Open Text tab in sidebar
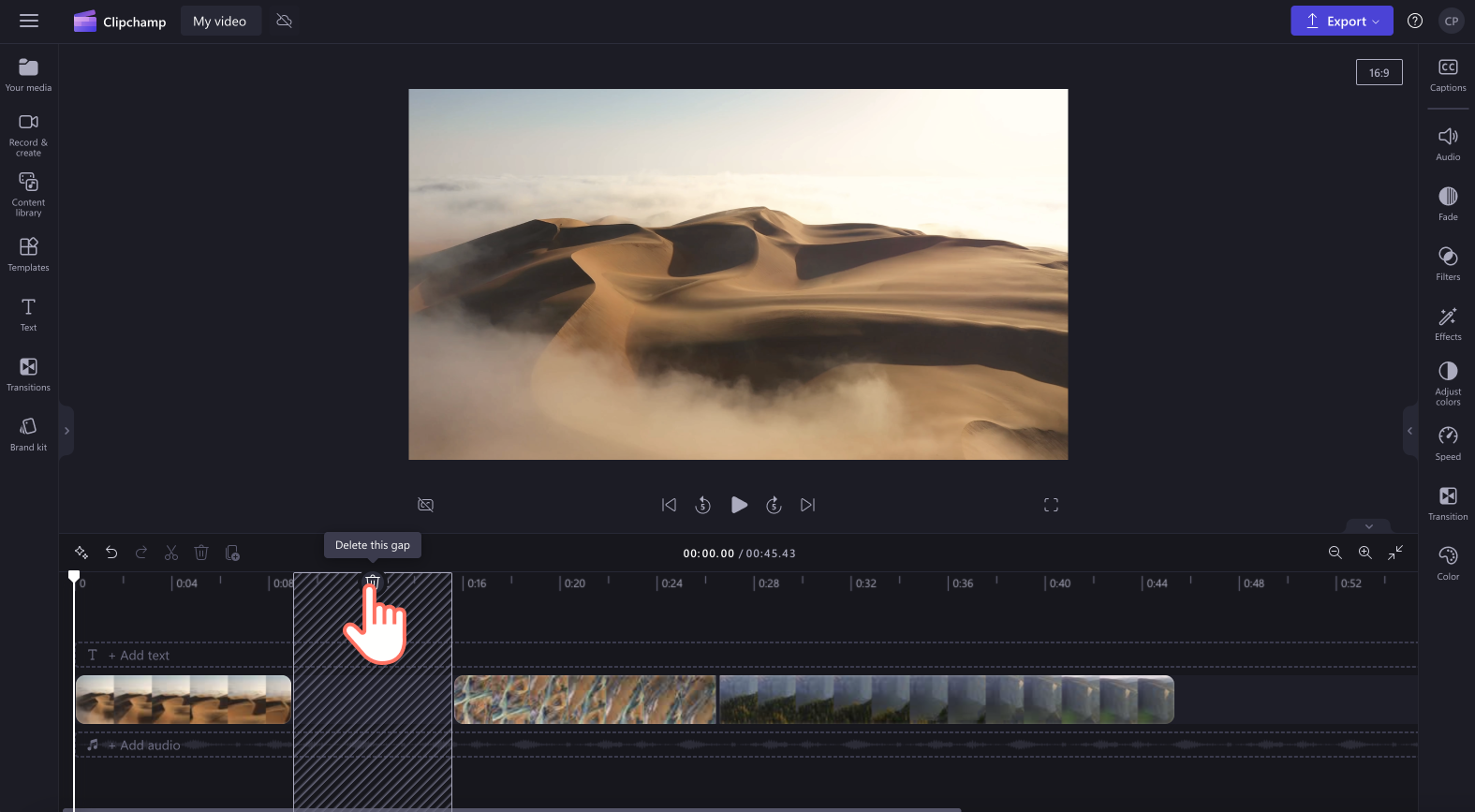 28,315
